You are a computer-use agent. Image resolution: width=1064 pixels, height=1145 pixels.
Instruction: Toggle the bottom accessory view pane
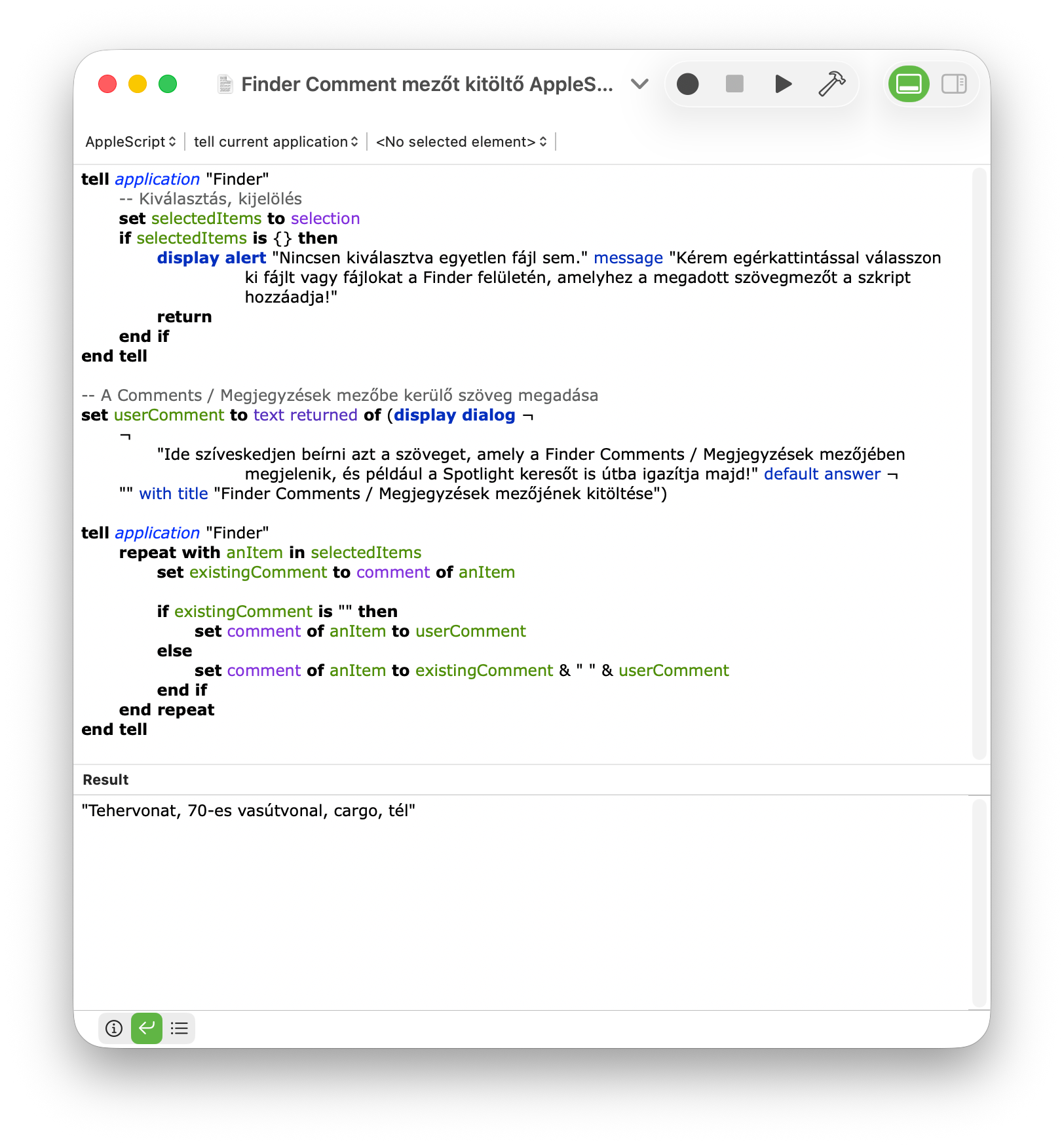click(909, 84)
